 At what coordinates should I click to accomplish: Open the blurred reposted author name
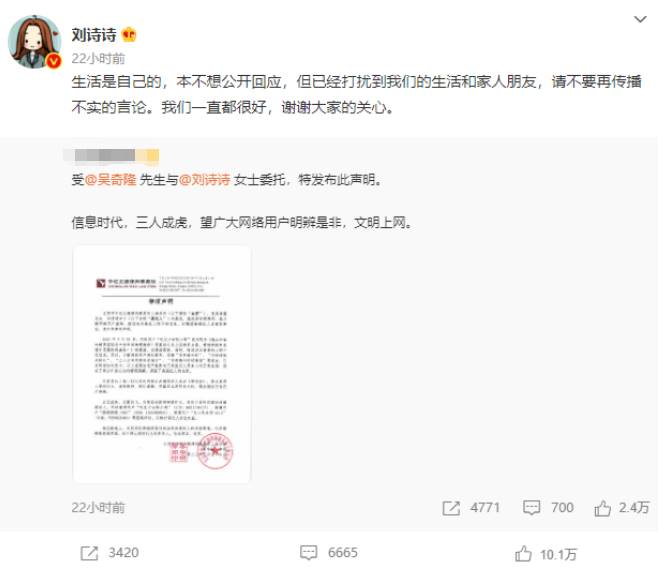pyautogui.click(x=112, y=155)
